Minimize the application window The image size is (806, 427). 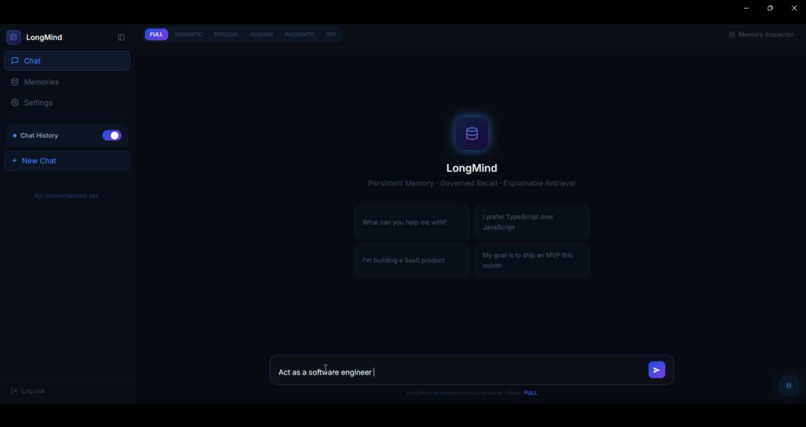[x=746, y=8]
